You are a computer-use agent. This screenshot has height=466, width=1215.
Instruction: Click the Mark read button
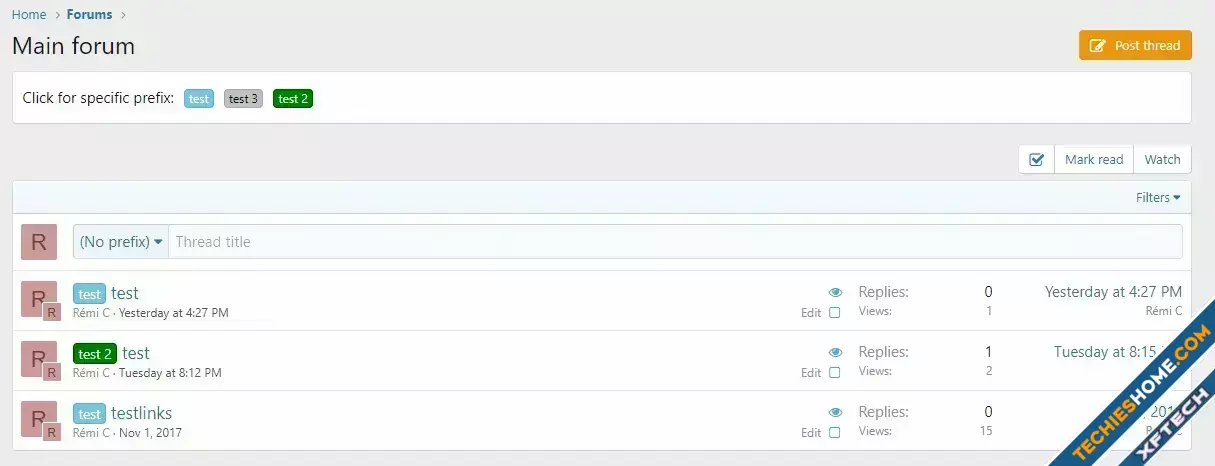point(1093,160)
